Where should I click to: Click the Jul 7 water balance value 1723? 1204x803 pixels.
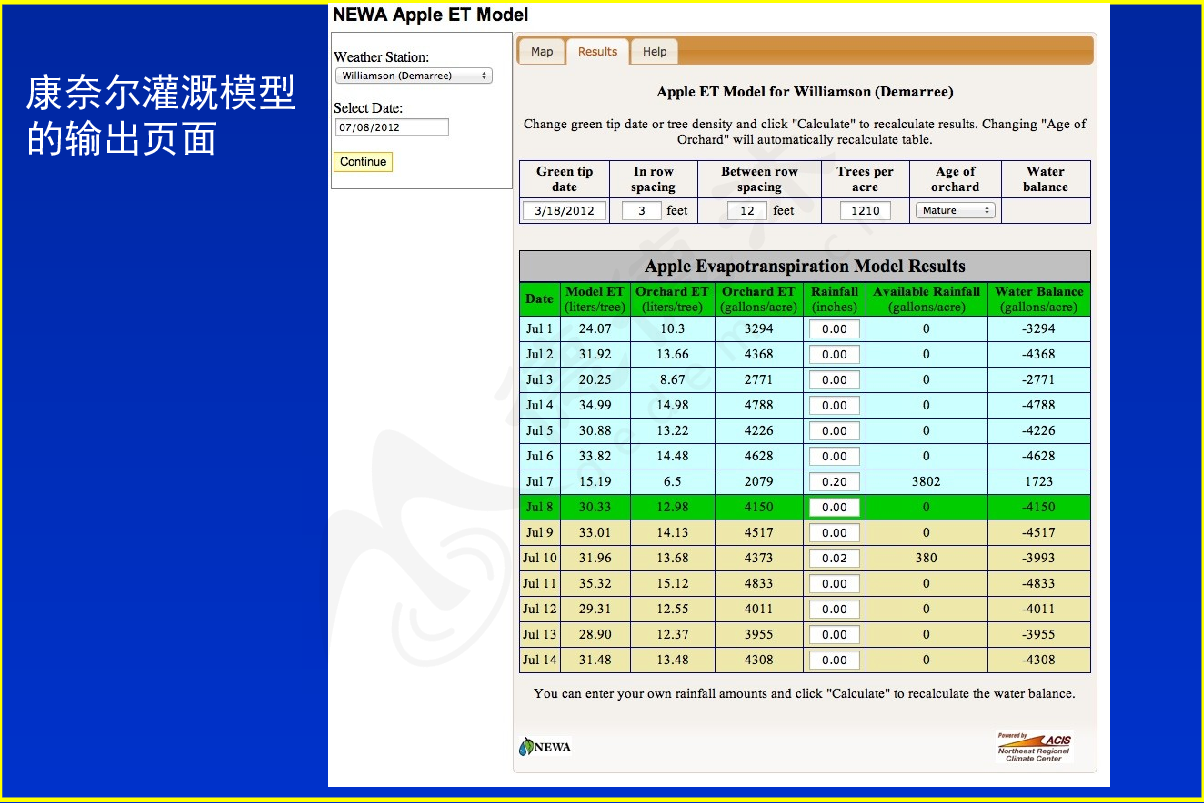point(1040,482)
